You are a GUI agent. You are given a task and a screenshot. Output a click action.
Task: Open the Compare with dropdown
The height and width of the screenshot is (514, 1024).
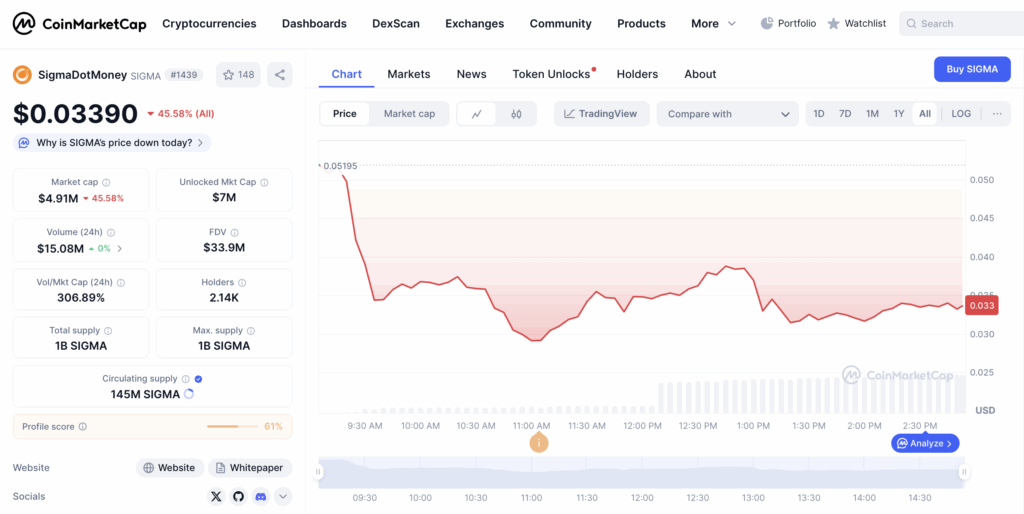point(727,114)
